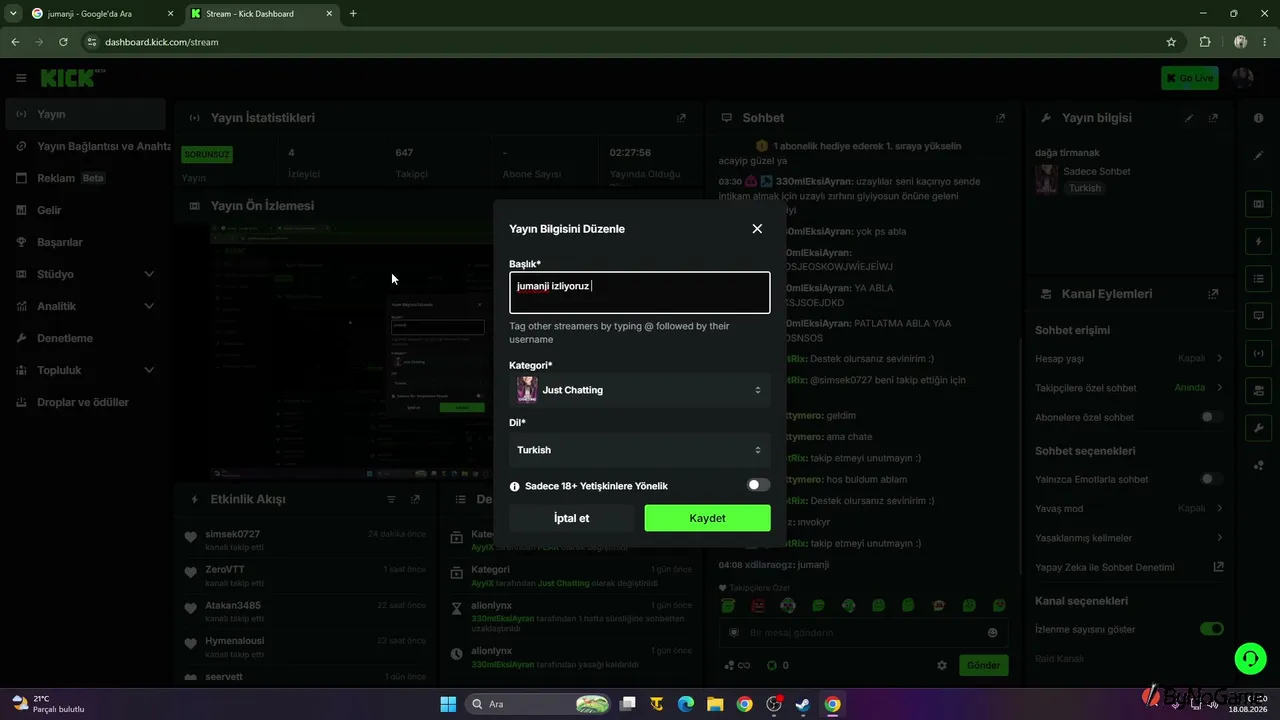Bookmark this page with the star icon

click(x=1171, y=42)
